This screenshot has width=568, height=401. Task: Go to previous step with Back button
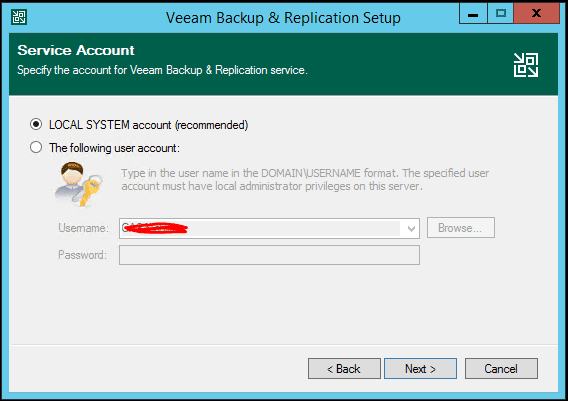(x=344, y=369)
